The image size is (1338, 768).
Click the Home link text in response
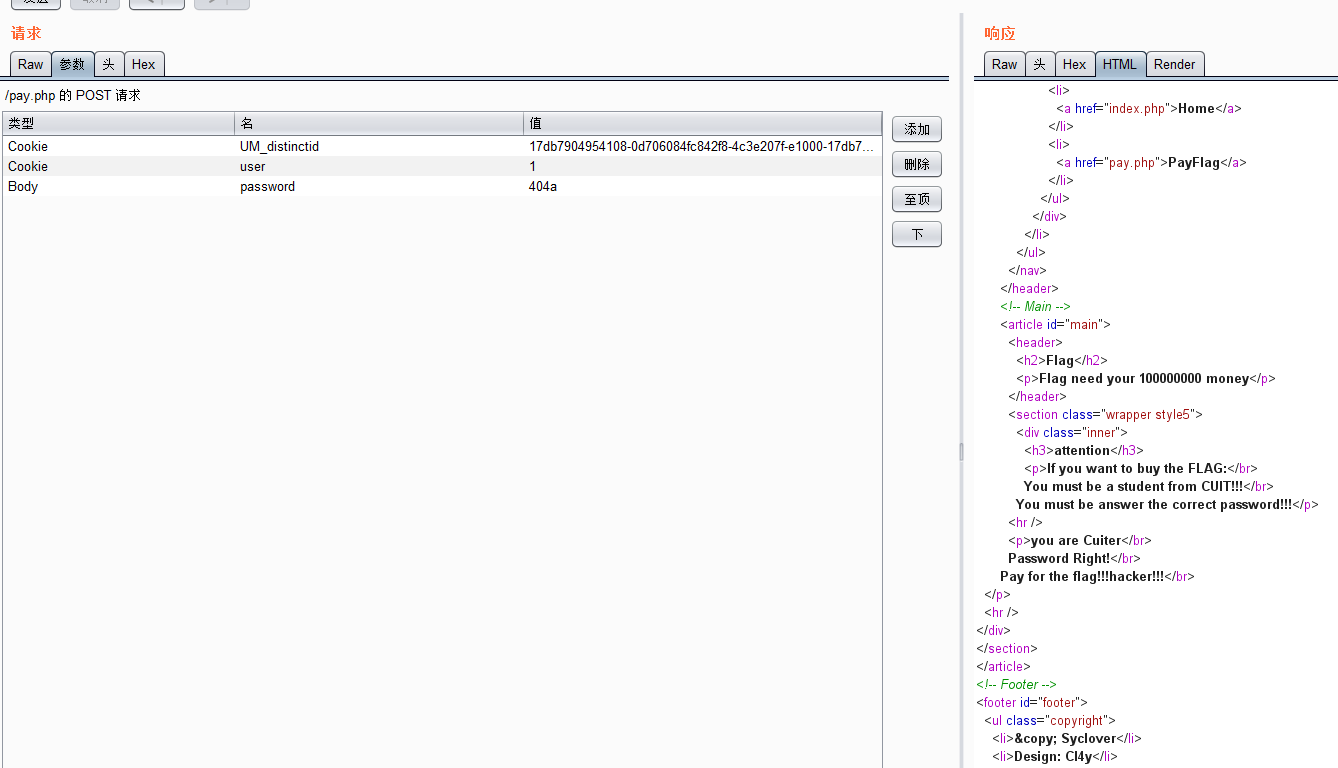pyautogui.click(x=1196, y=108)
